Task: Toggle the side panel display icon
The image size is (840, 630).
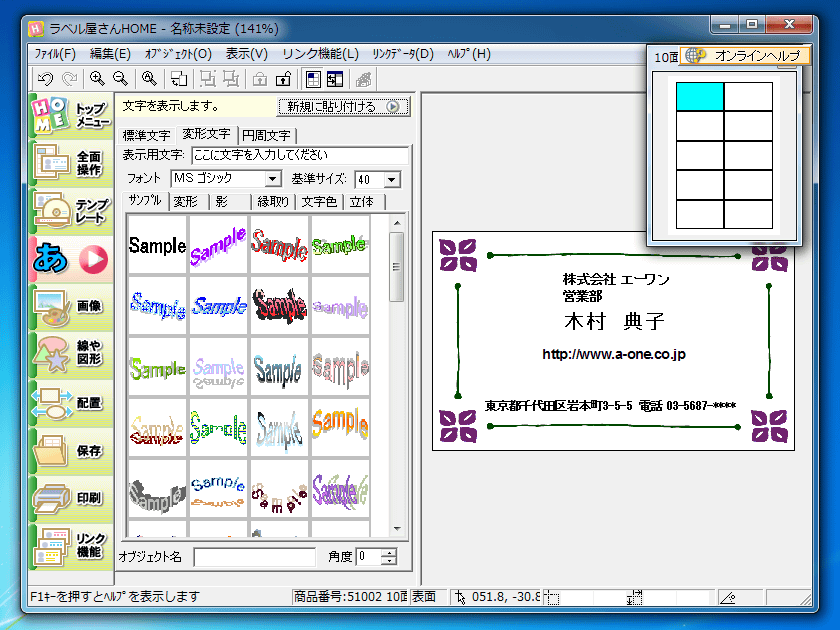Action: pyautogui.click(x=335, y=79)
